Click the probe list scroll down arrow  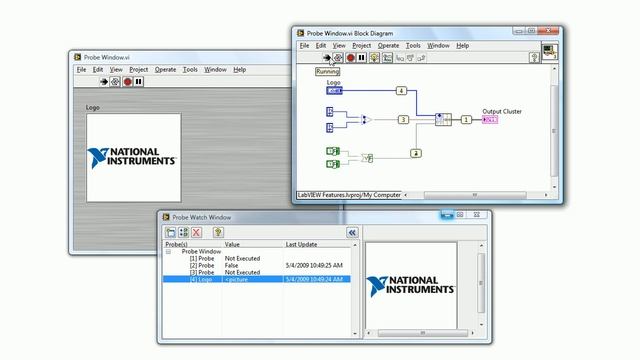(x=355, y=333)
